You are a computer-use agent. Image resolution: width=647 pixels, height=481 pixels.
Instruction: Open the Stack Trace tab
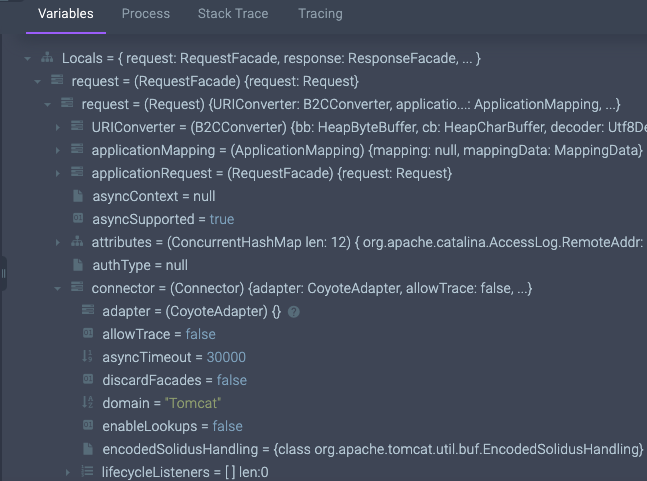[x=234, y=14]
